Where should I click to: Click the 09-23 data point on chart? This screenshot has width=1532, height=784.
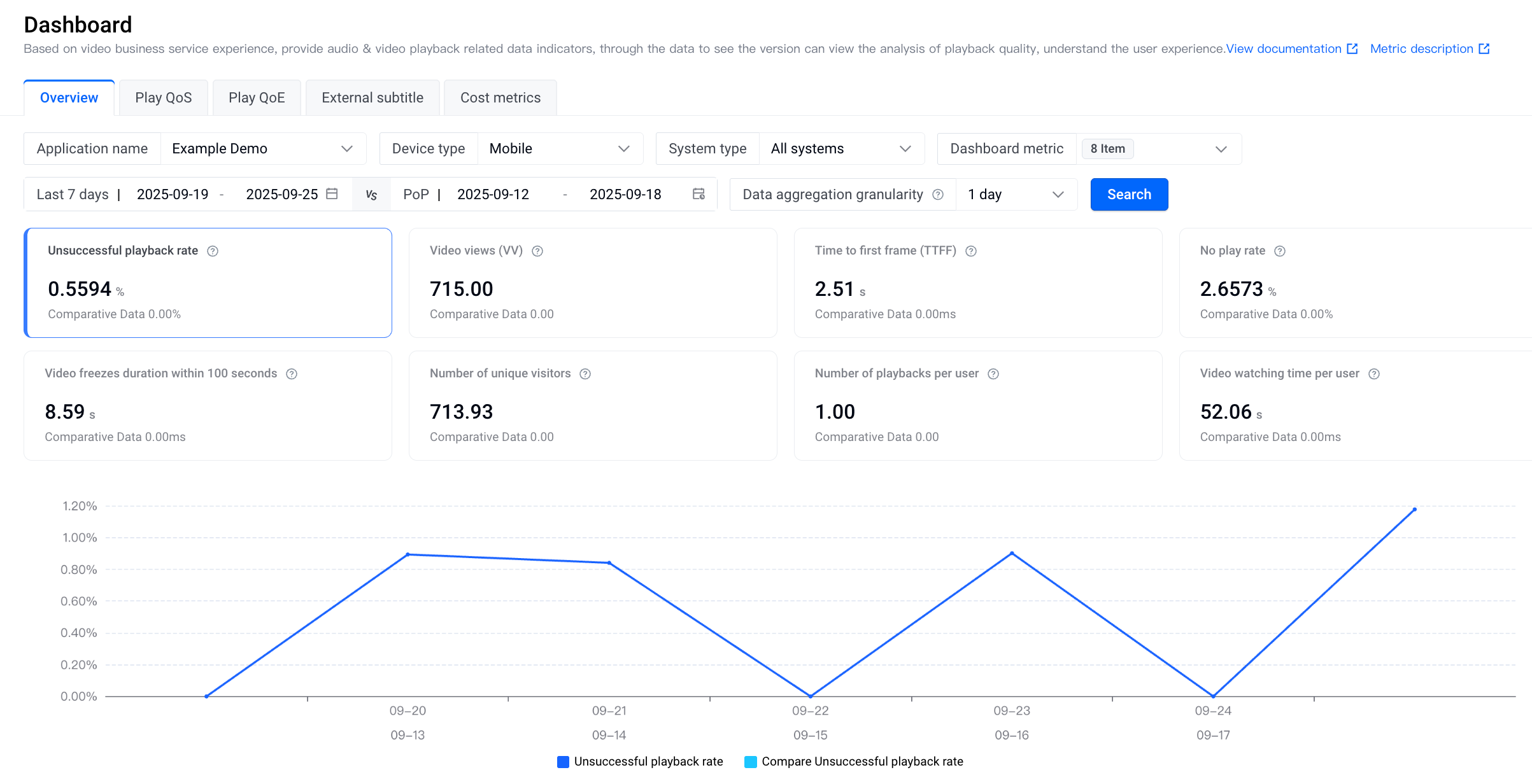click(x=1012, y=554)
